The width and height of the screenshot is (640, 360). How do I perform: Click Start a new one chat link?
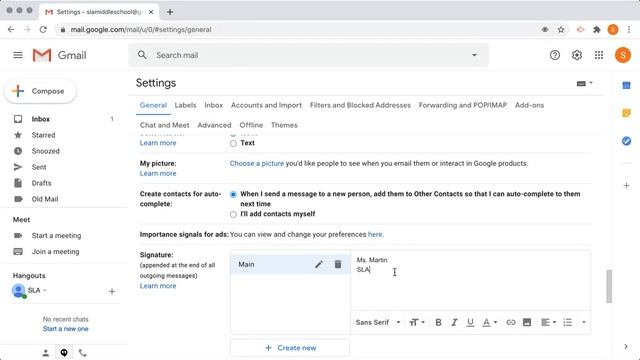[66, 329]
